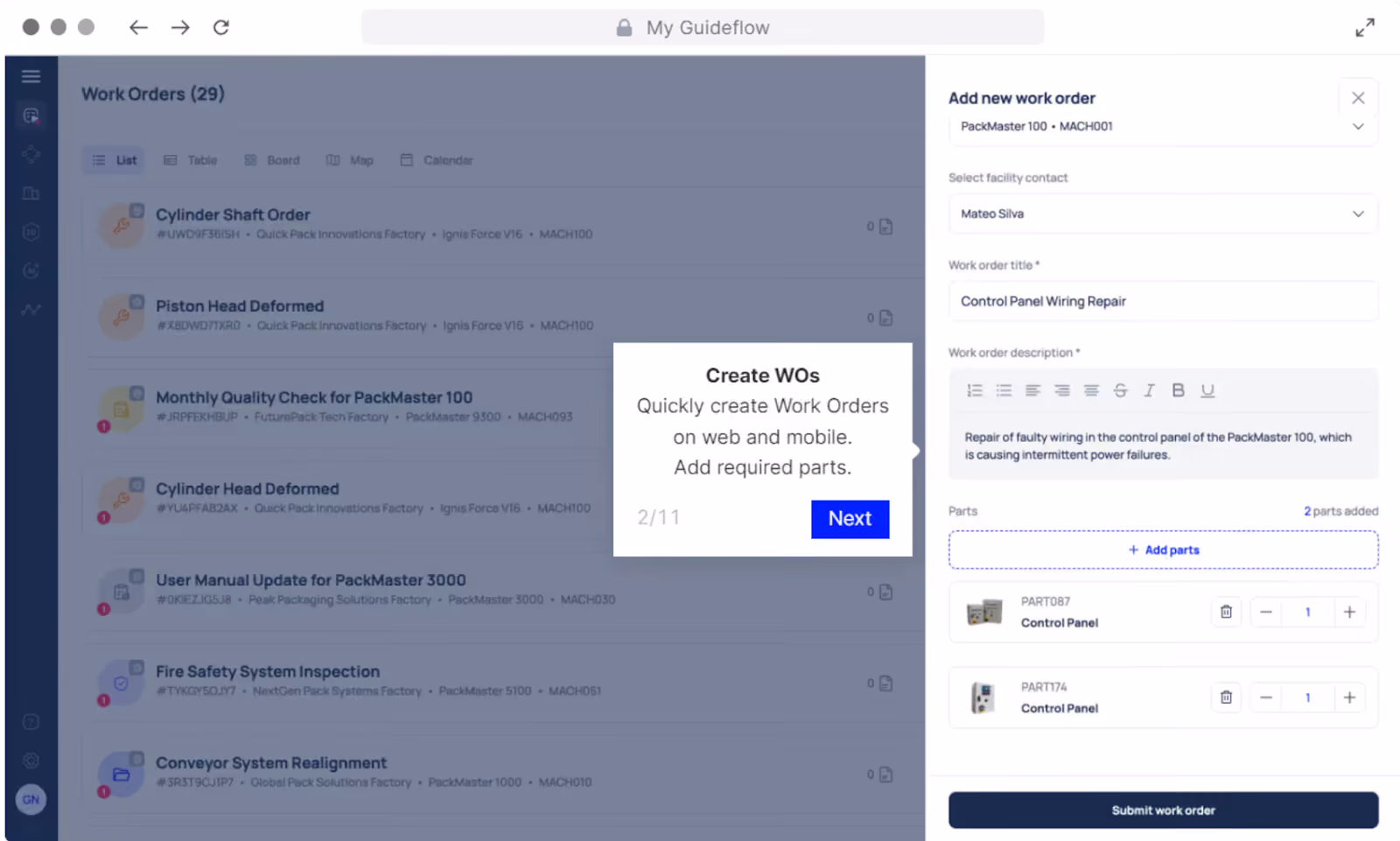Toggle strikethrough formatting

pyautogui.click(x=1120, y=390)
